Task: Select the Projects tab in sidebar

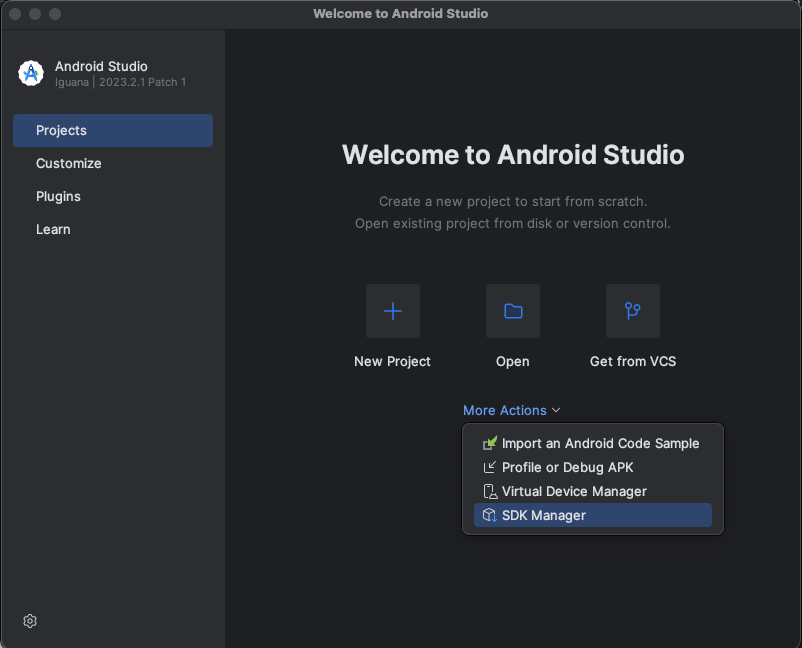Action: 113,130
